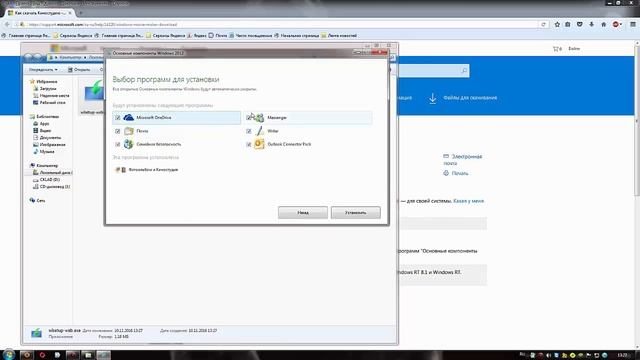This screenshot has height=360, width=640.
Task: Open the Firefox downloads arrow icon
Action: (x=591, y=24)
